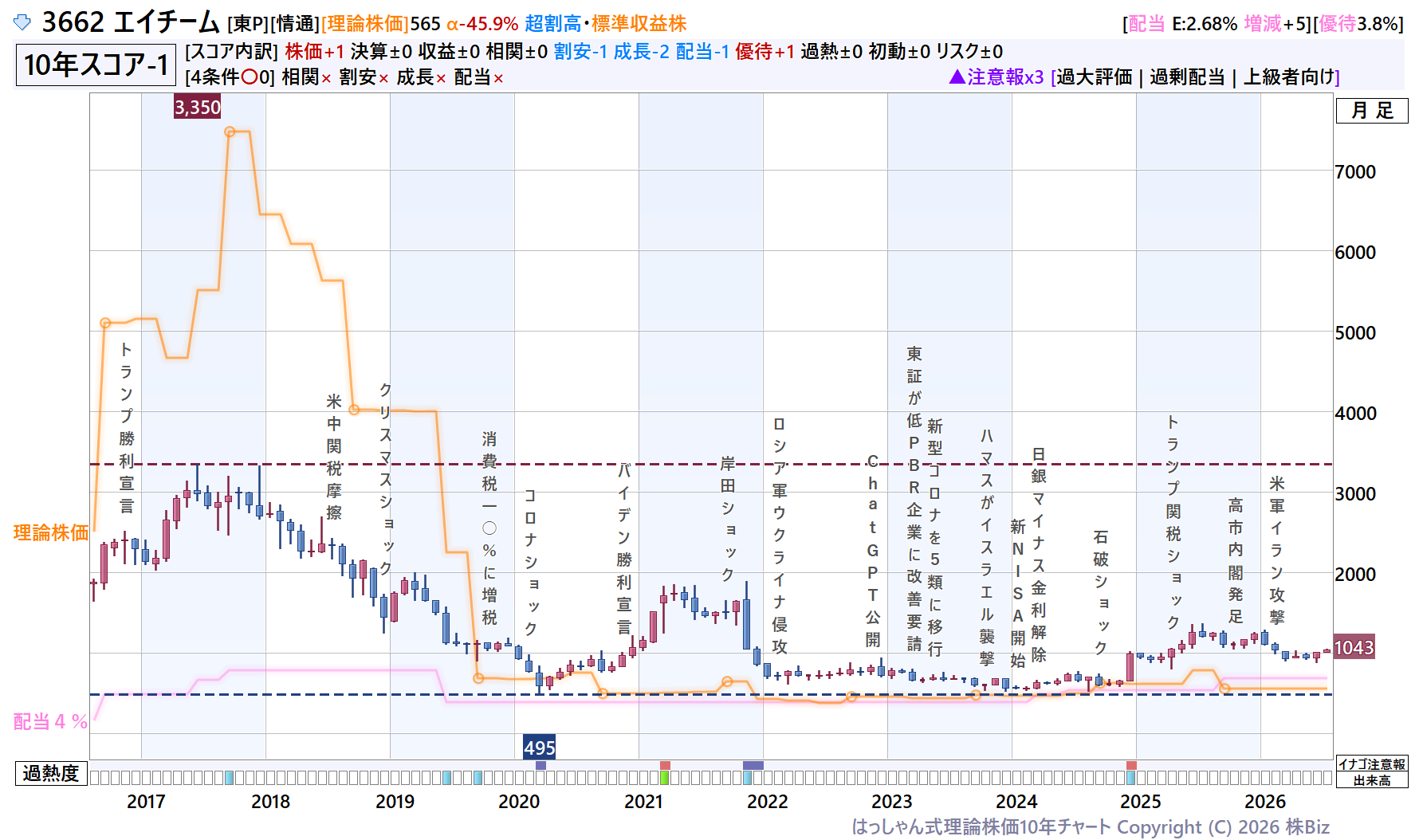This screenshot has height=840, width=1419.
Task: Click the purple warning triangle 注意報x3
Action: point(996,77)
